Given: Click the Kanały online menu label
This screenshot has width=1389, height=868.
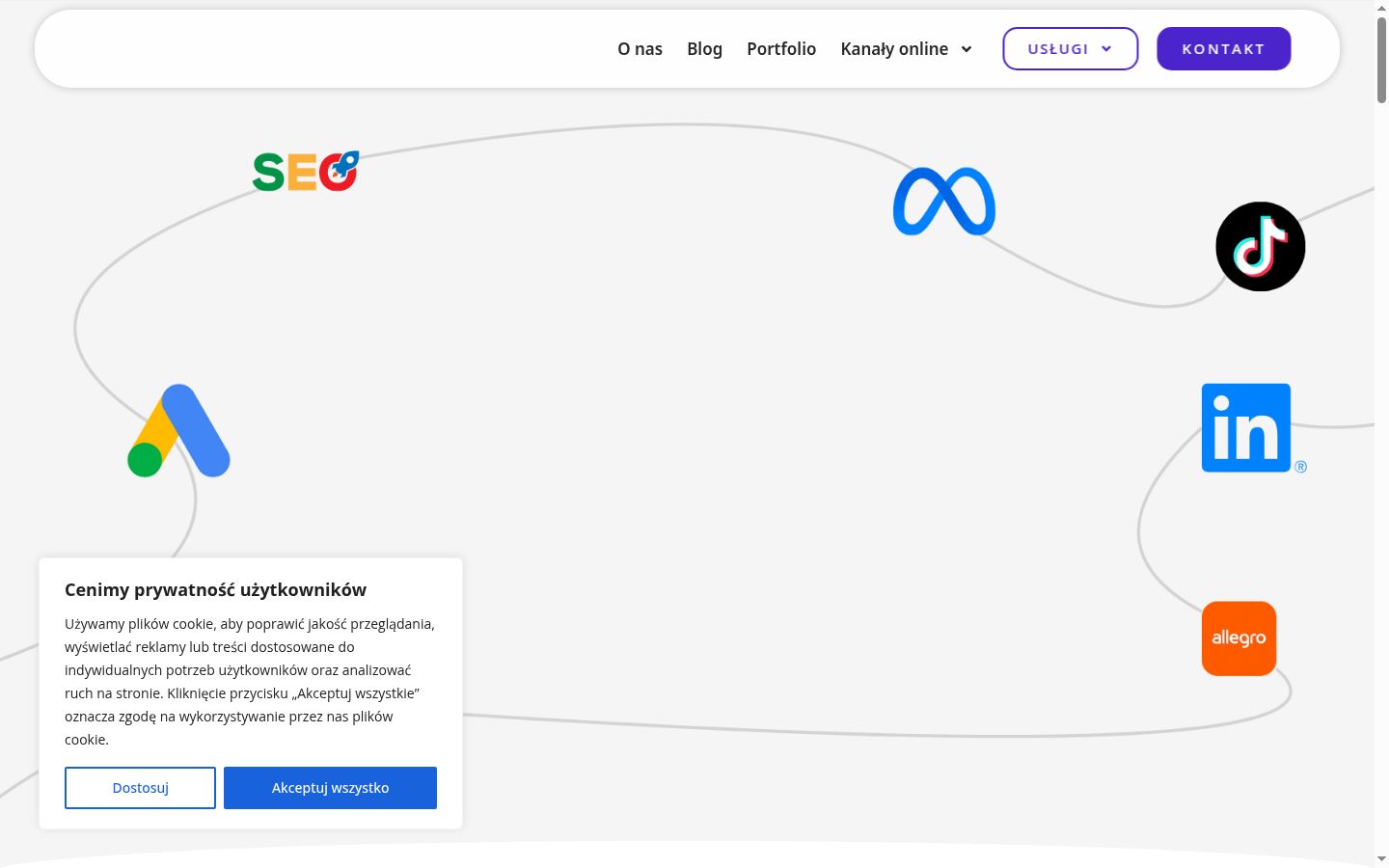Looking at the screenshot, I should [894, 48].
